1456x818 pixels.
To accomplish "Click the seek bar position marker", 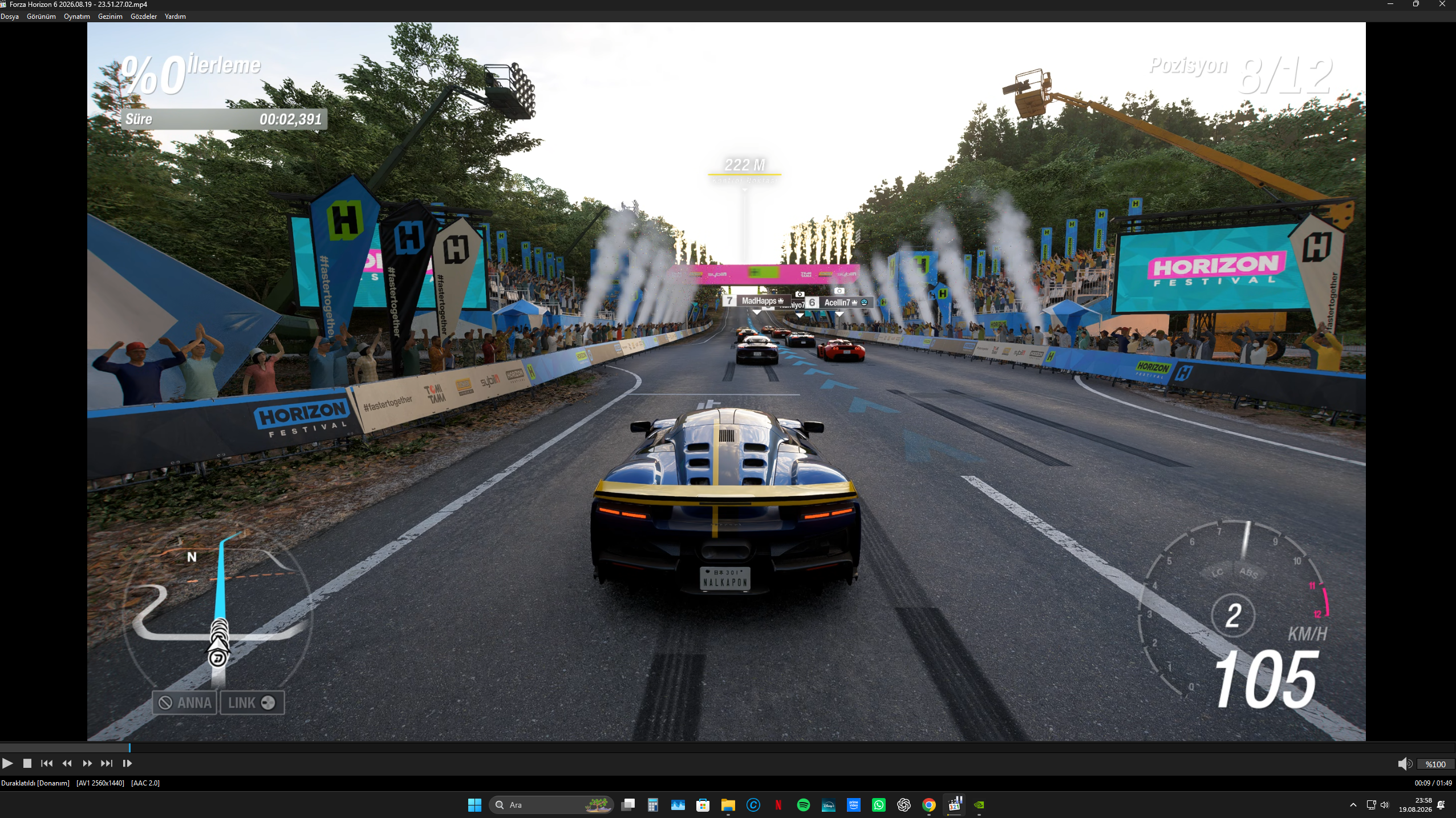I will [129, 747].
